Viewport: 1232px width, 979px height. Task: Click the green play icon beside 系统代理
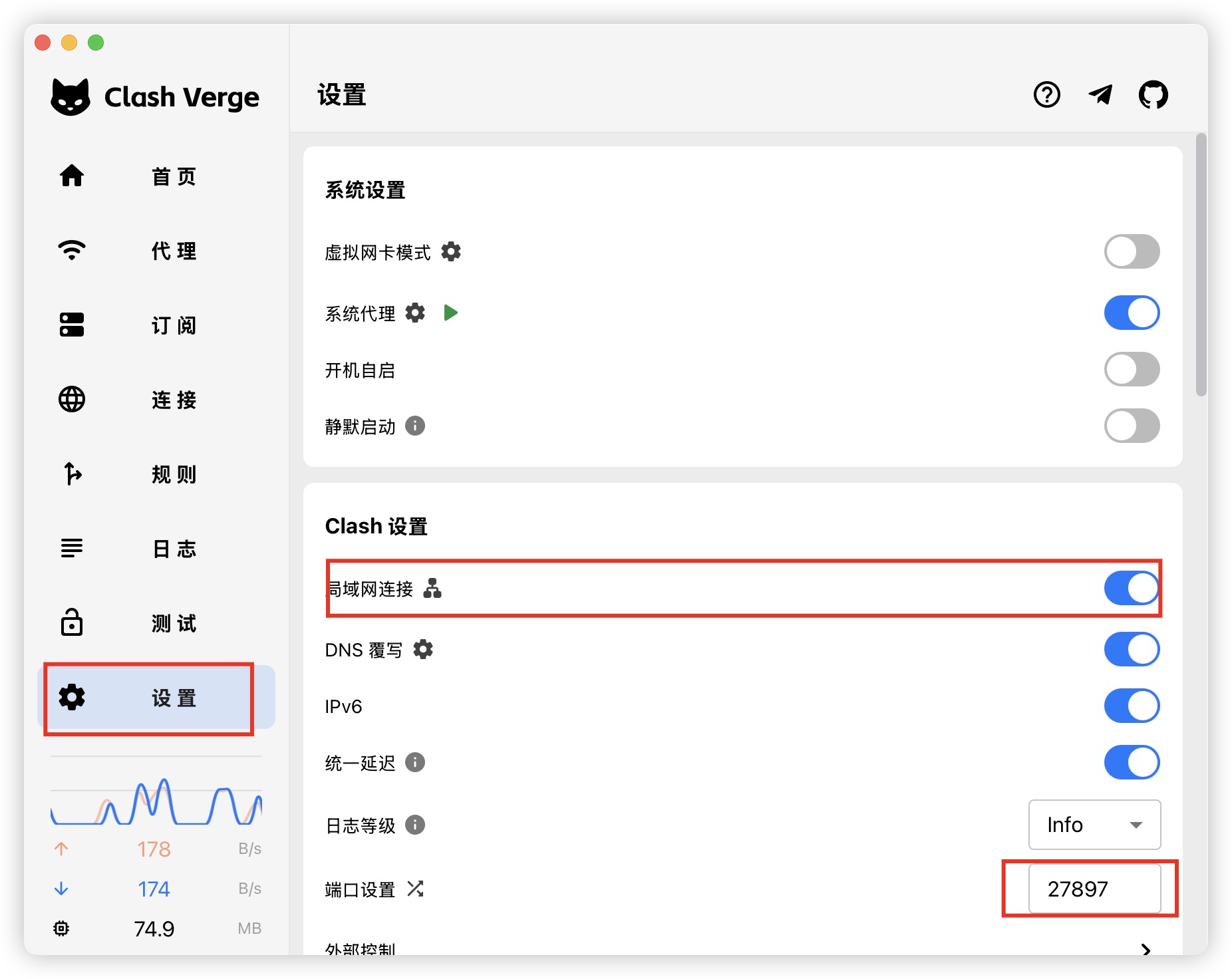pos(451,313)
